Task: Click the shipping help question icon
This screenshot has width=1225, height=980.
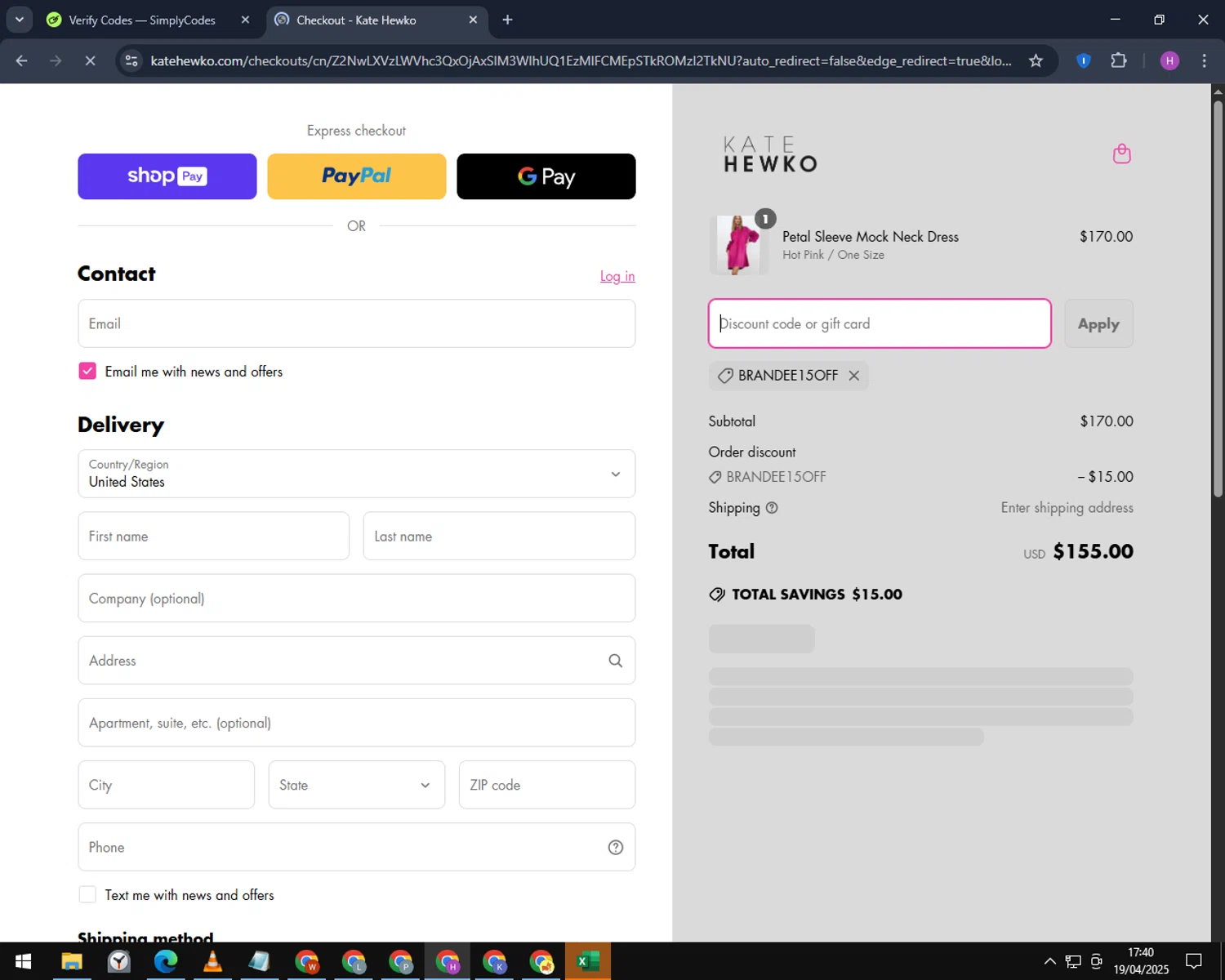Action: [x=772, y=508]
